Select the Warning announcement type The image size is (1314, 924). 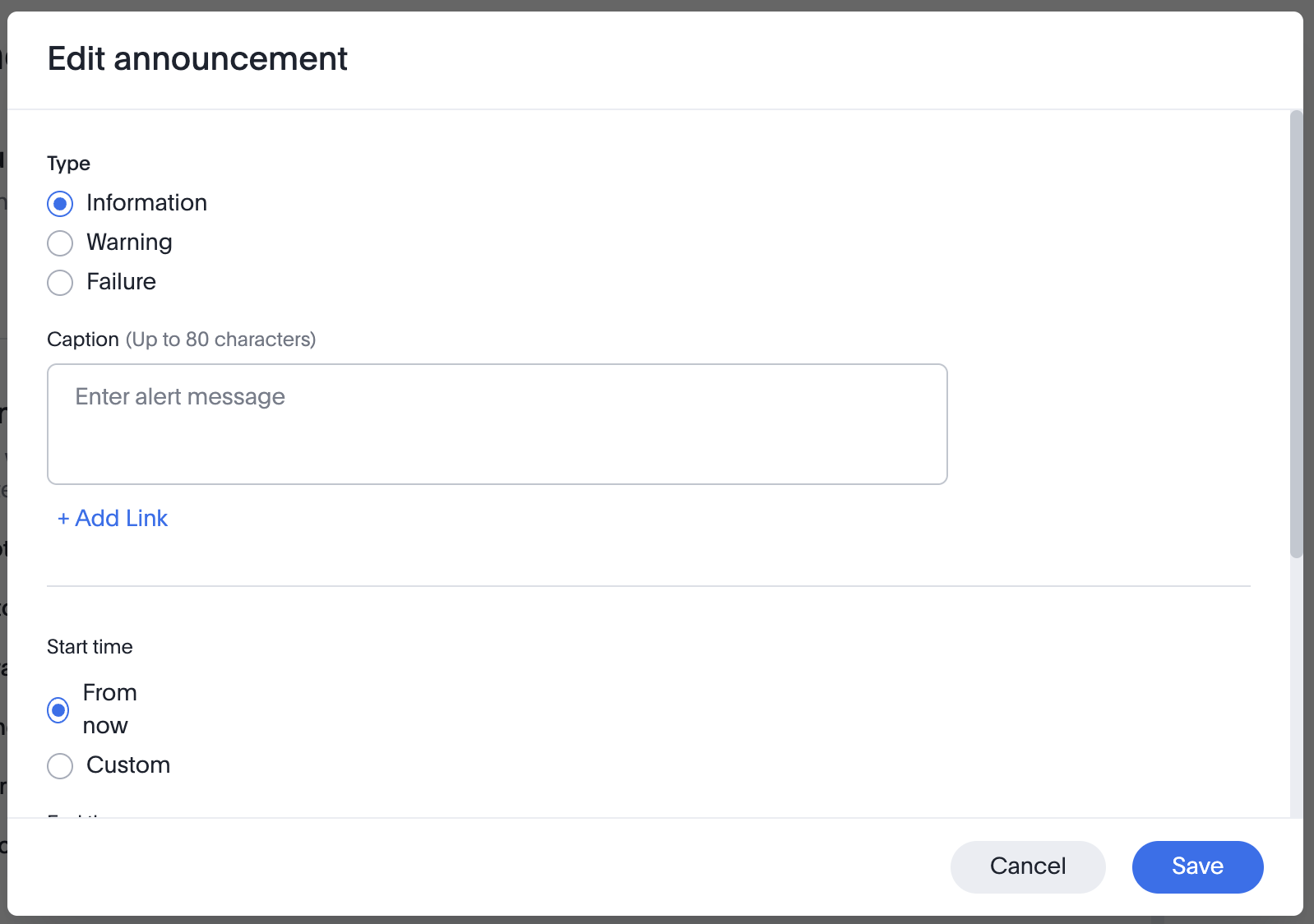coord(59,243)
